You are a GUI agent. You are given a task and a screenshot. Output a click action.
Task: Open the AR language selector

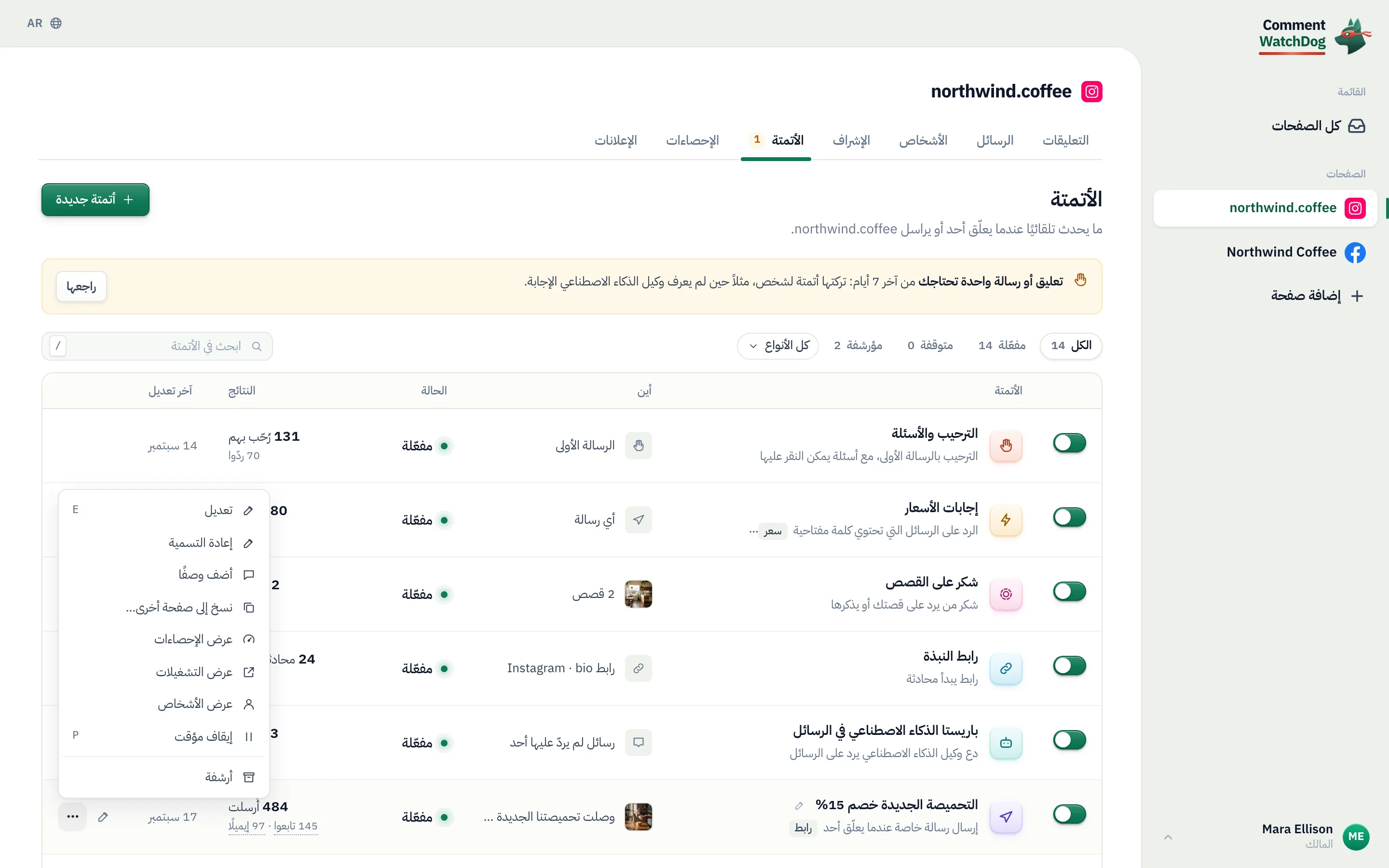pos(44,23)
